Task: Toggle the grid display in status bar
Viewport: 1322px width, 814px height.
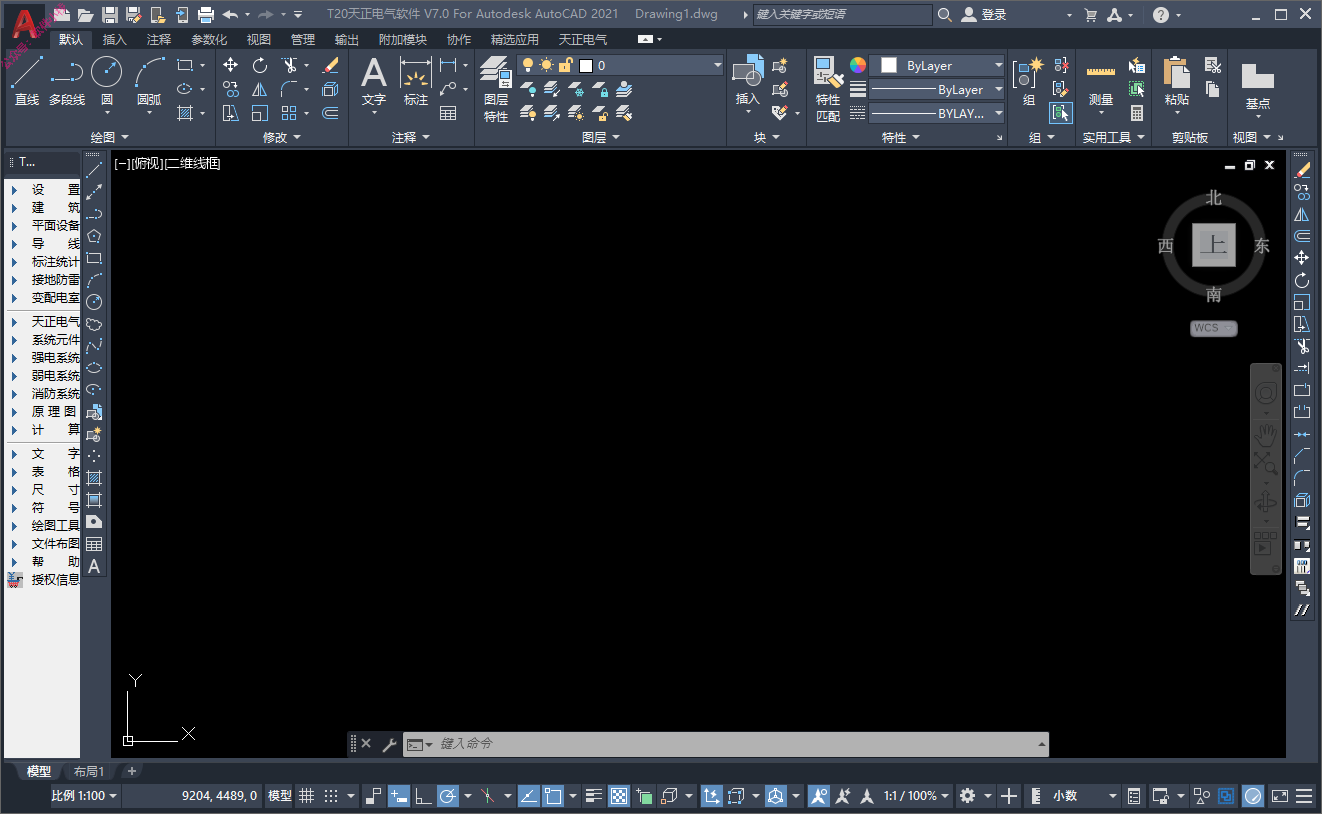Action: click(x=307, y=796)
